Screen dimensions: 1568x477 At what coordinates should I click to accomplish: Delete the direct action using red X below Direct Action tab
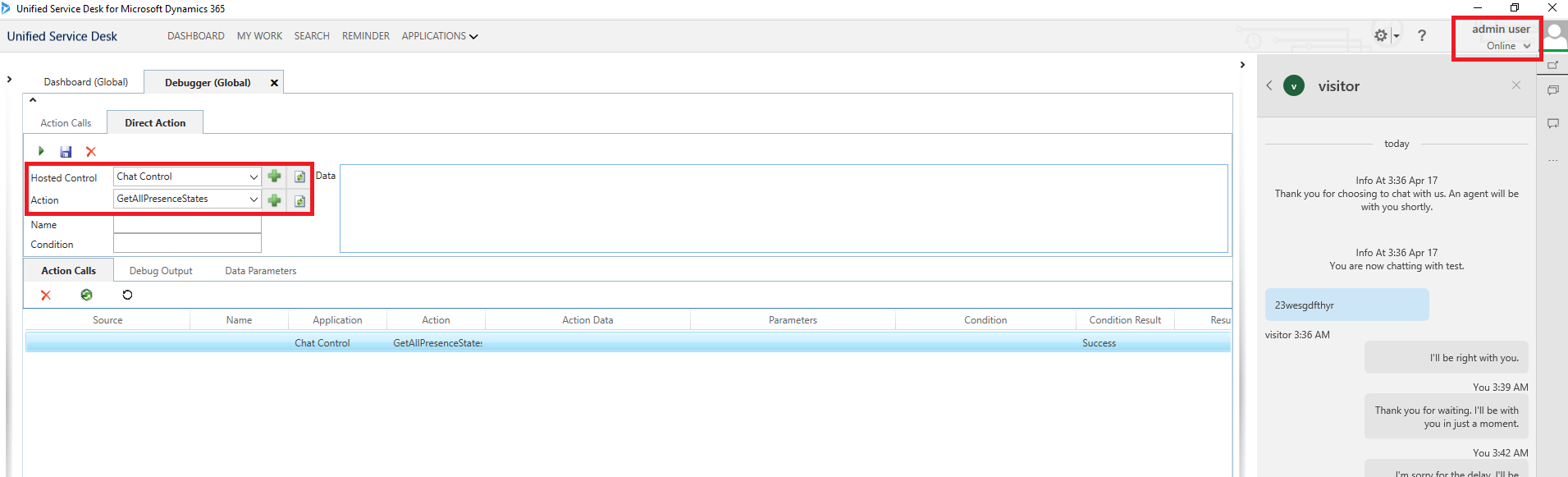(x=91, y=151)
